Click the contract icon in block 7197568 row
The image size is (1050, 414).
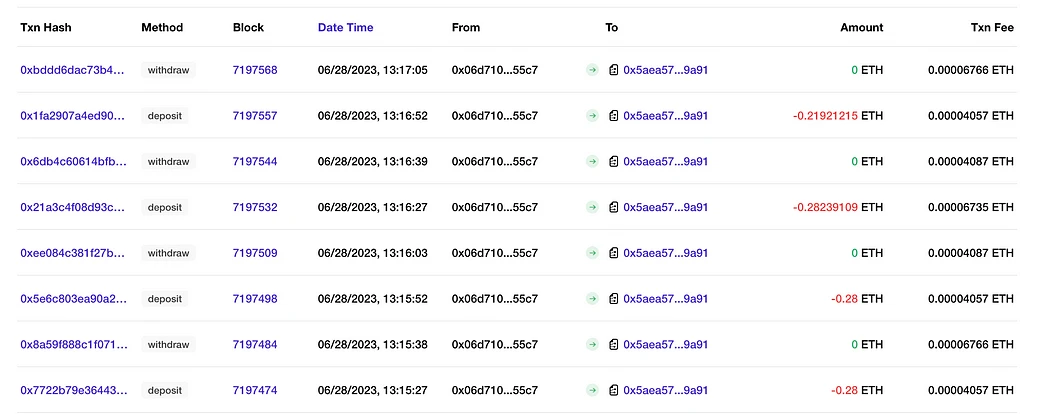(613, 70)
